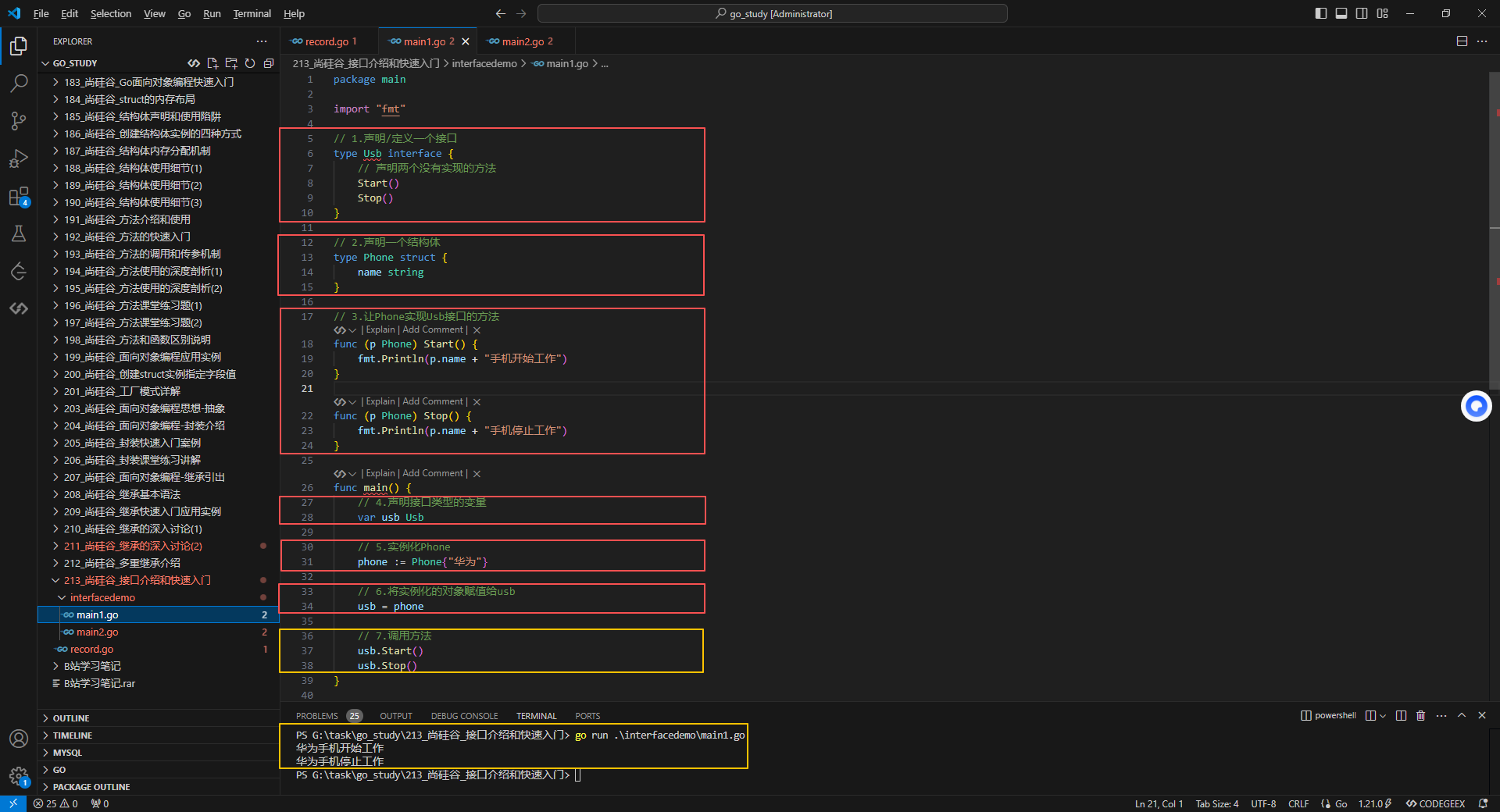Open the CodeGeeX view in the activity bar
The width and height of the screenshot is (1500, 812).
19,308
